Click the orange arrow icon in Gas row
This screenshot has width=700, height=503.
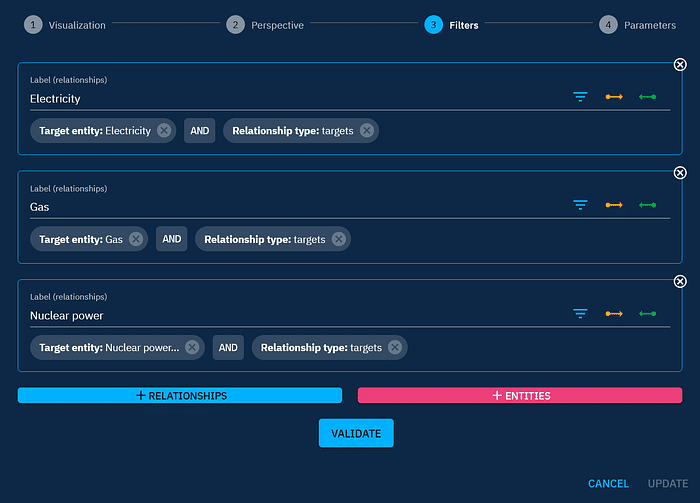tap(614, 205)
